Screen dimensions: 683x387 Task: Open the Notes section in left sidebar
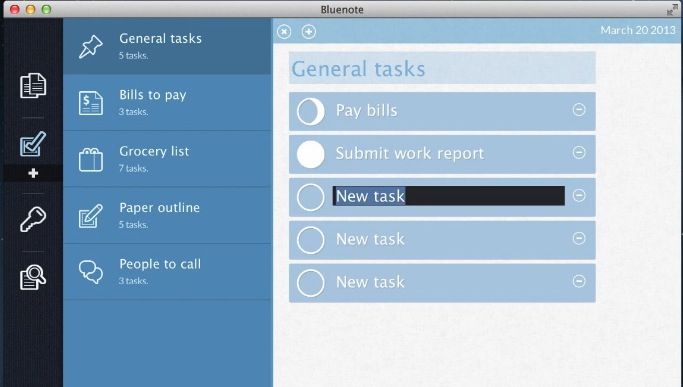pyautogui.click(x=33, y=85)
